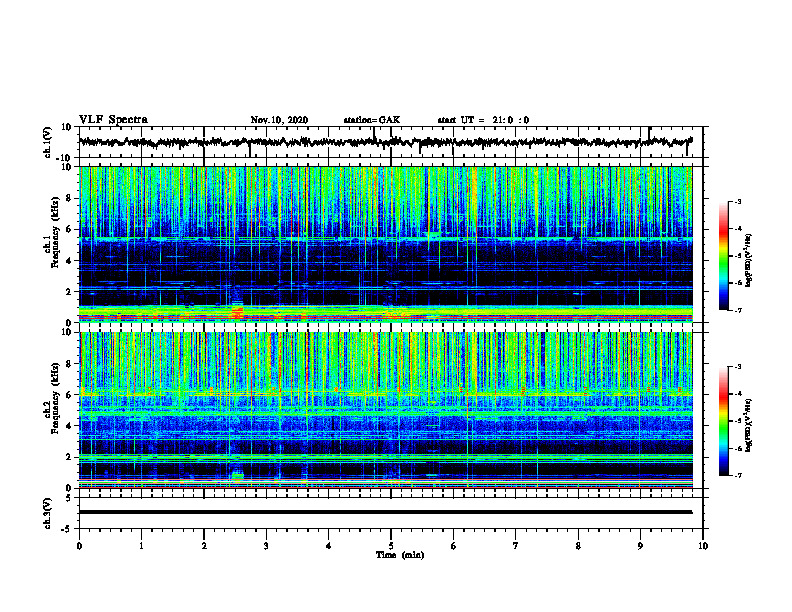
Task: Click the ch.1 spectrogram color scale bar
Action: point(723,256)
